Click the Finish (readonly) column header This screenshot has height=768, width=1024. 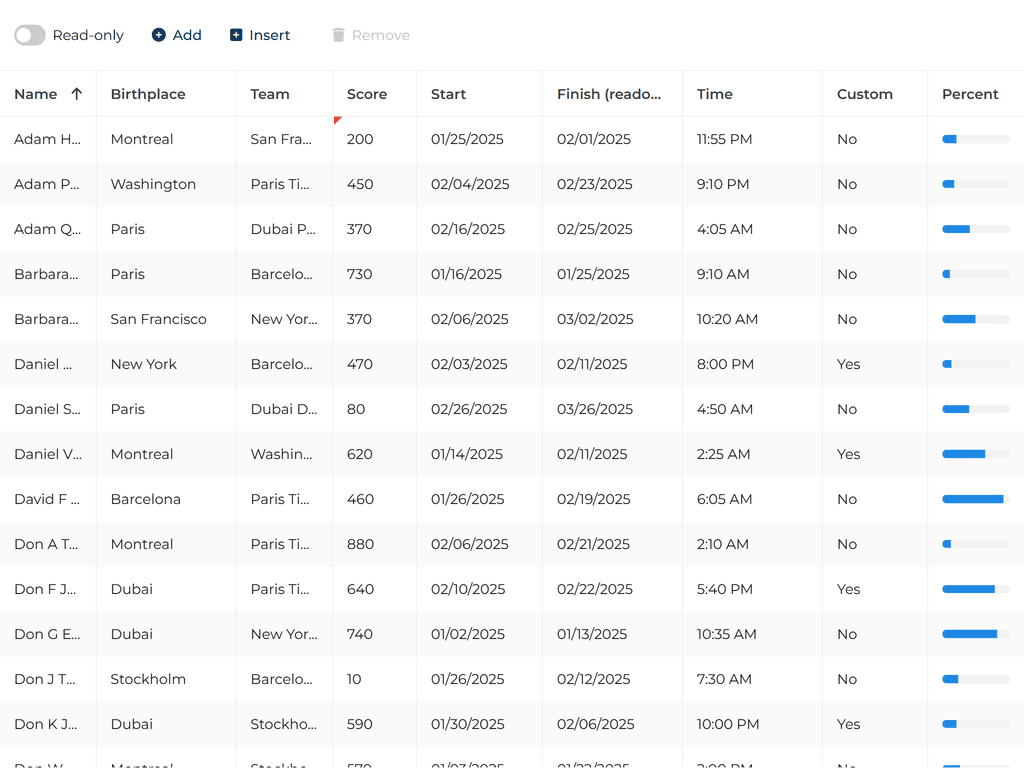click(609, 94)
